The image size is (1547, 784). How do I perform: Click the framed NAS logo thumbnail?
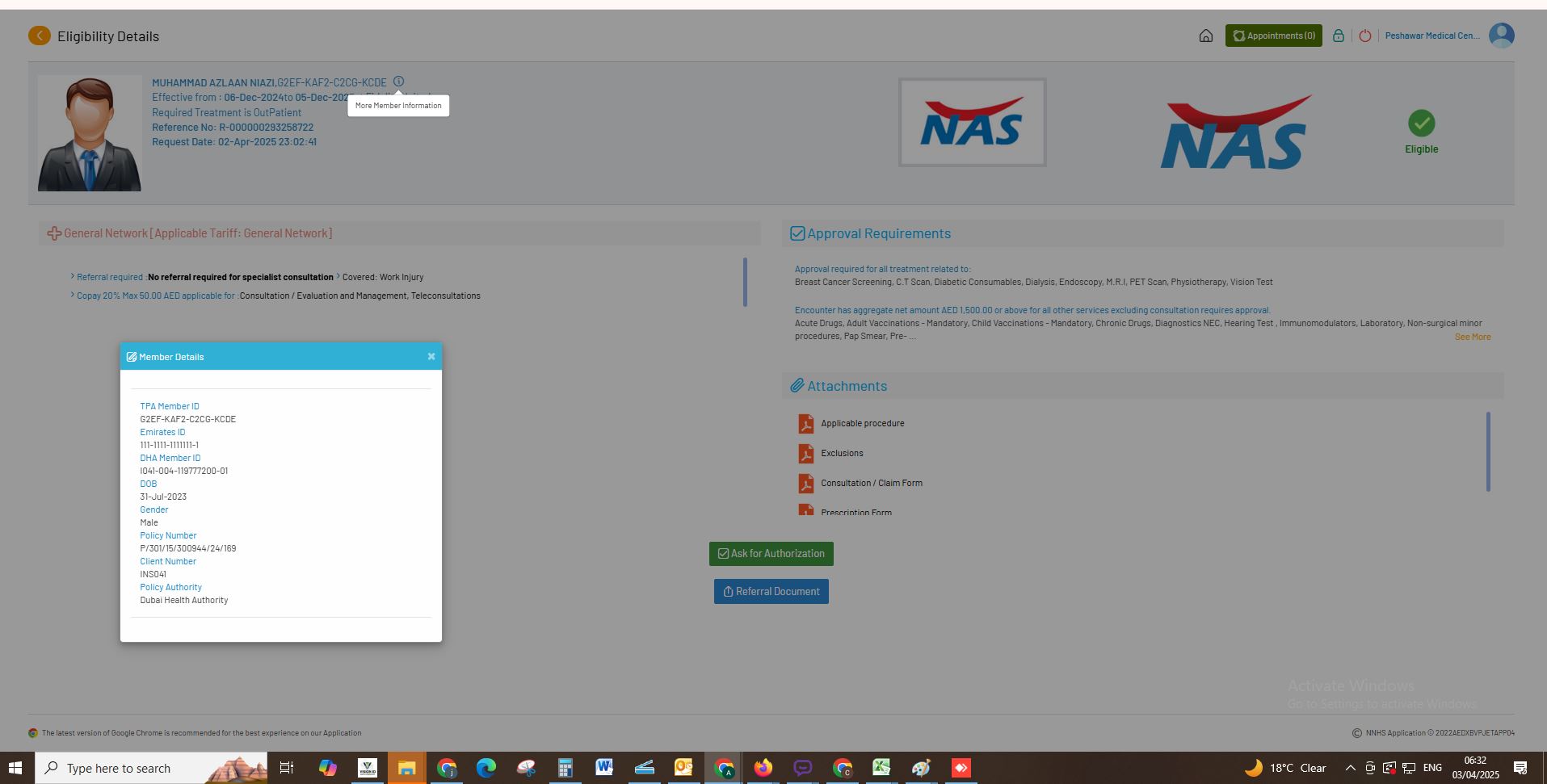click(972, 123)
